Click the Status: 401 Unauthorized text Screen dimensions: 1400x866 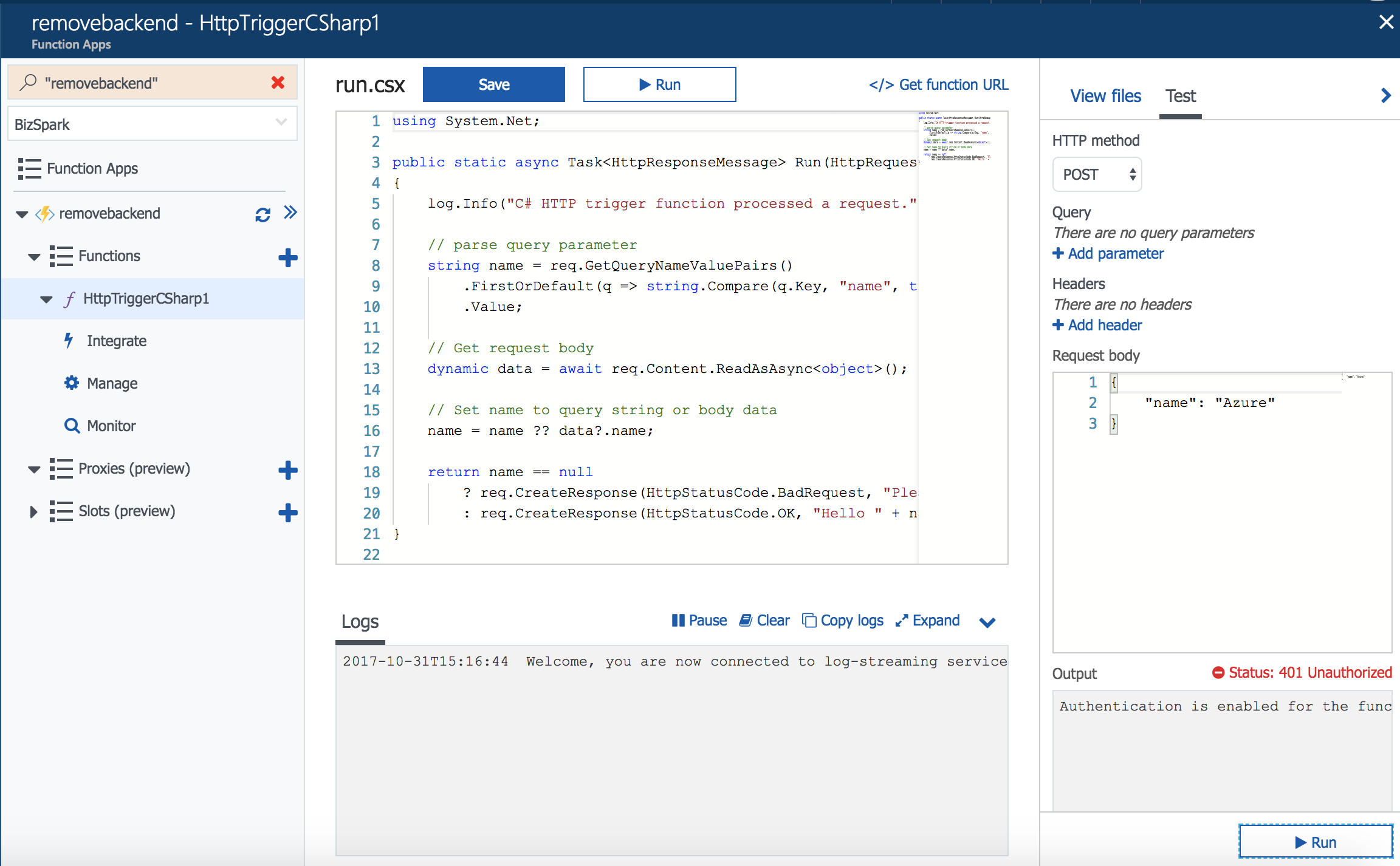[x=1310, y=672]
